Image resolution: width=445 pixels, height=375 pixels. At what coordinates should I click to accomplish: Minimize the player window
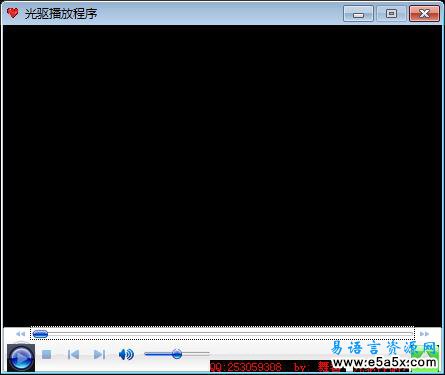358,14
